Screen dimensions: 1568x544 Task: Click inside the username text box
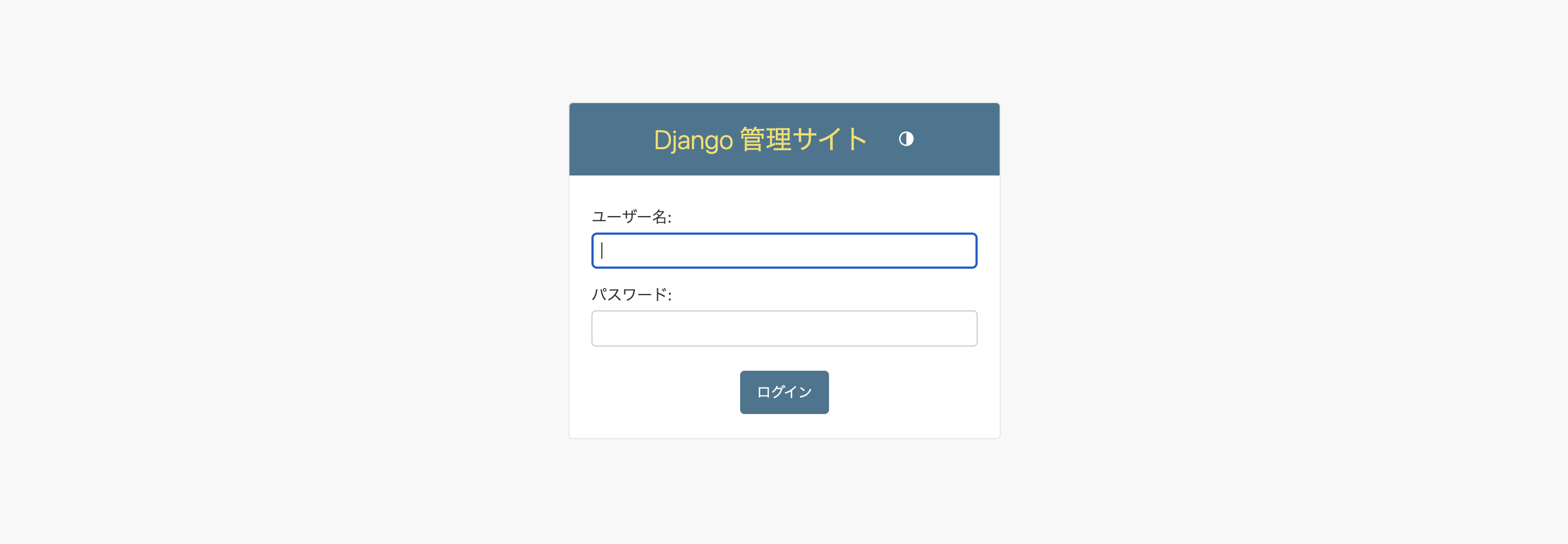[x=784, y=250]
